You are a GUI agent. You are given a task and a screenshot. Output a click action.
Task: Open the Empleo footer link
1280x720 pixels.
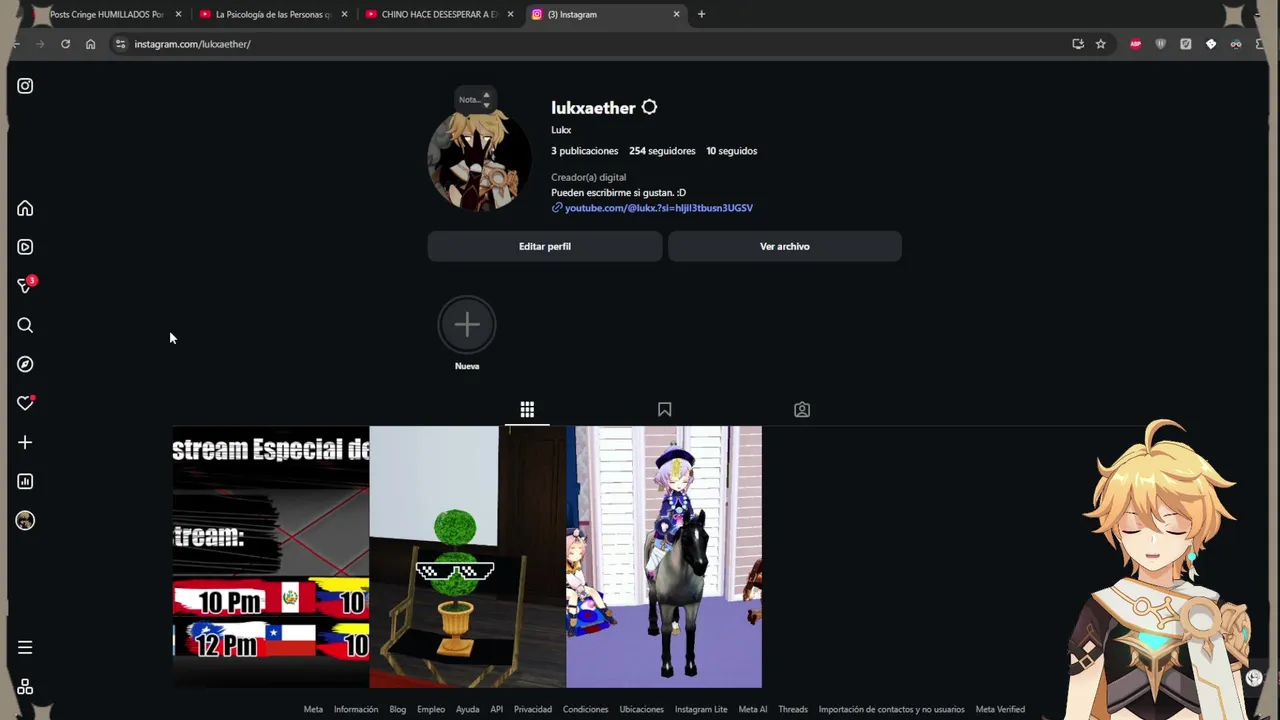coord(431,709)
